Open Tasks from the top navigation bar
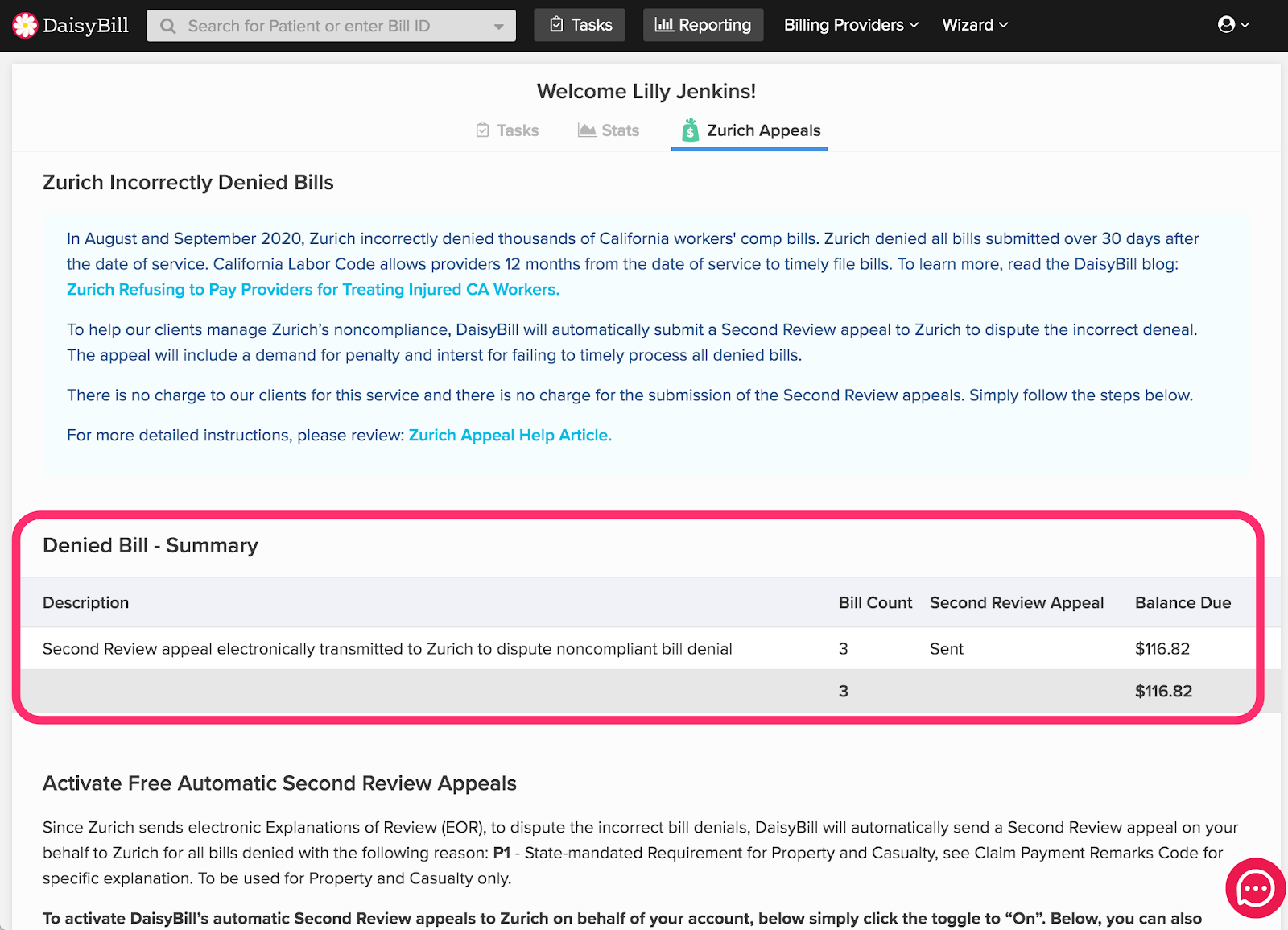The width and height of the screenshot is (1288, 930). tap(580, 25)
